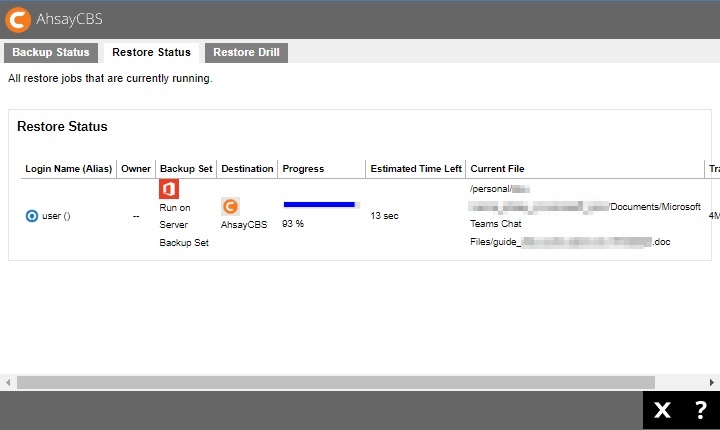Sort by the Estimated Time Left column
Screen dimensions: 720x430
pos(416,169)
